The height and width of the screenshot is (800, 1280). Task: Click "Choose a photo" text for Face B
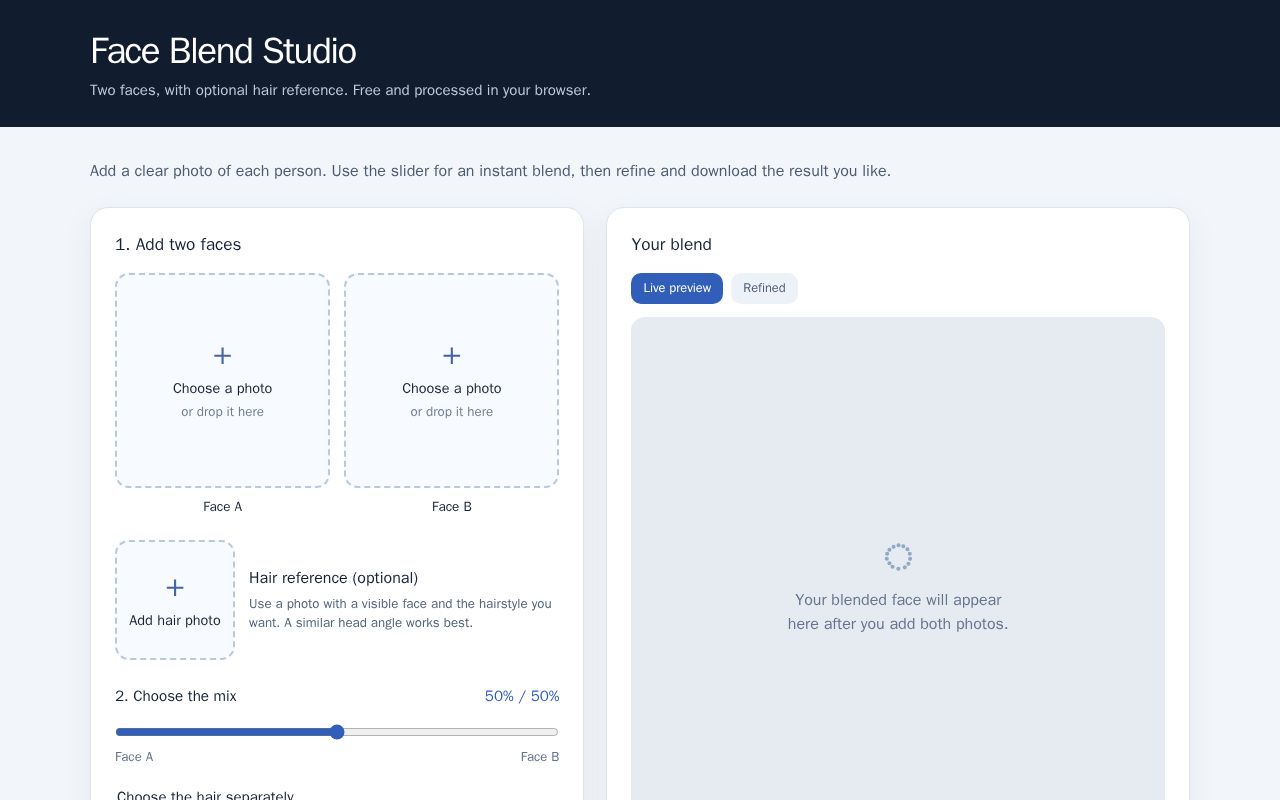[x=452, y=388]
